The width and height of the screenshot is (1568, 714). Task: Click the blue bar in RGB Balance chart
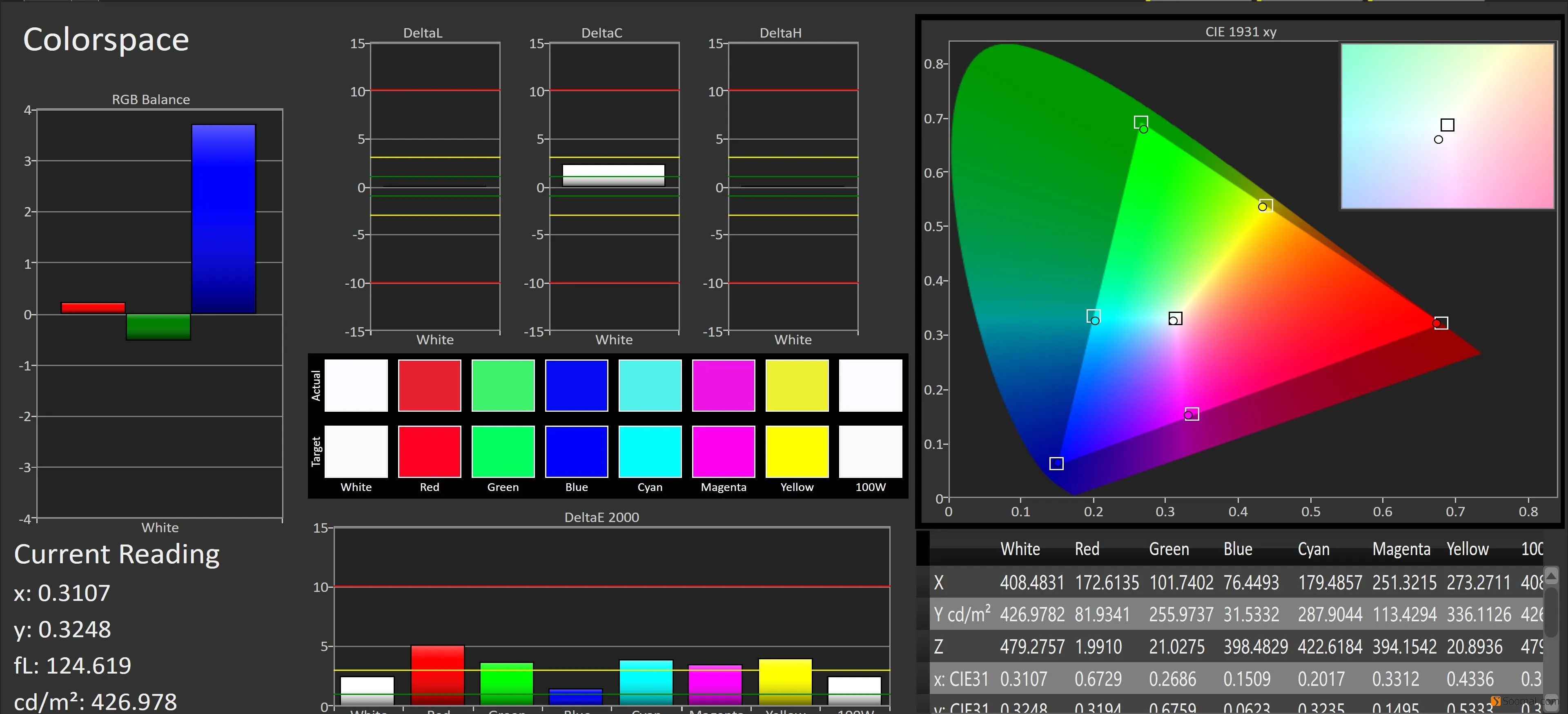pyautogui.click(x=223, y=219)
